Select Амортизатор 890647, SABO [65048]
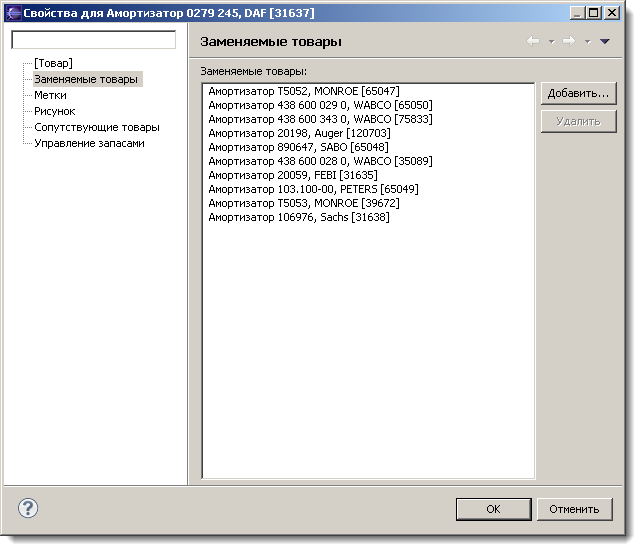641x551 pixels. (298, 147)
